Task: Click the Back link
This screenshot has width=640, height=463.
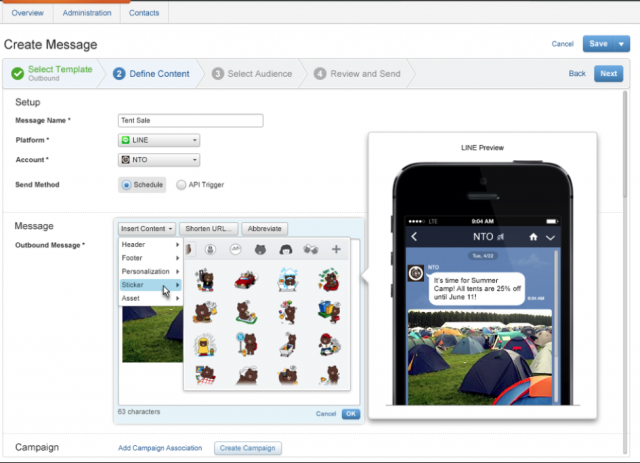Action: (x=577, y=73)
